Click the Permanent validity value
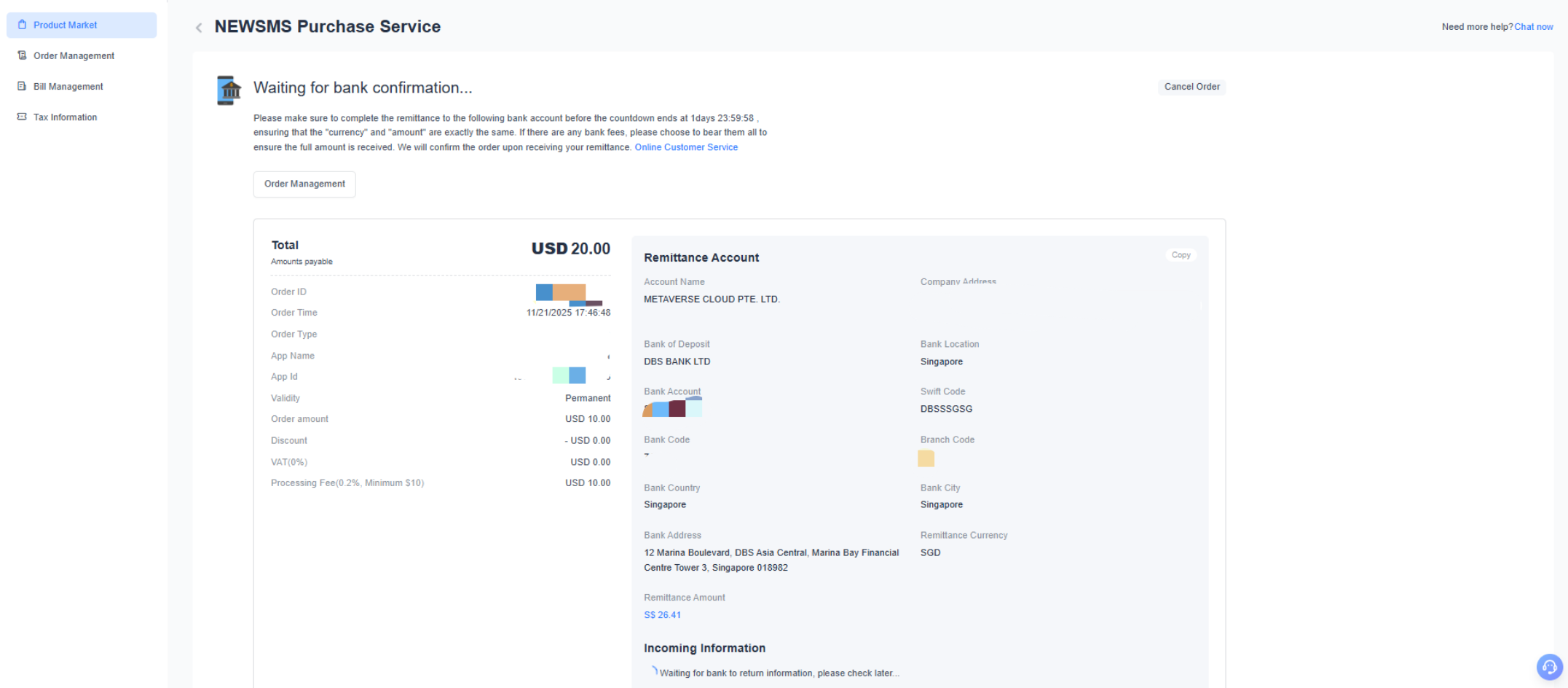This screenshot has width=1568, height=688. 588,398
